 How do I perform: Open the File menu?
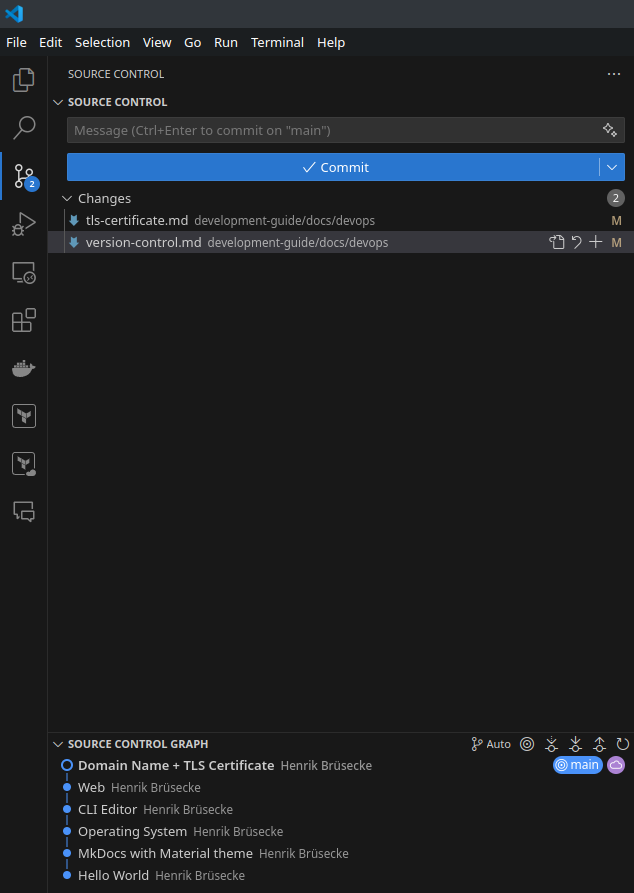17,43
